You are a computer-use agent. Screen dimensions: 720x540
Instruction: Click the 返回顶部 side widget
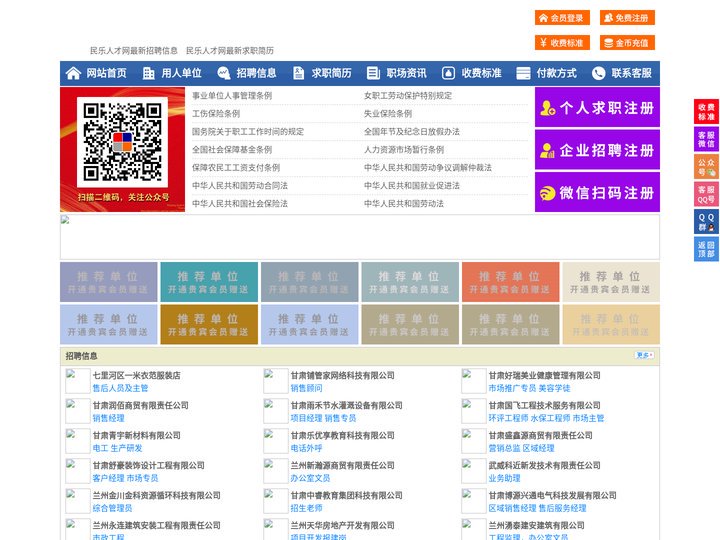pos(706,249)
